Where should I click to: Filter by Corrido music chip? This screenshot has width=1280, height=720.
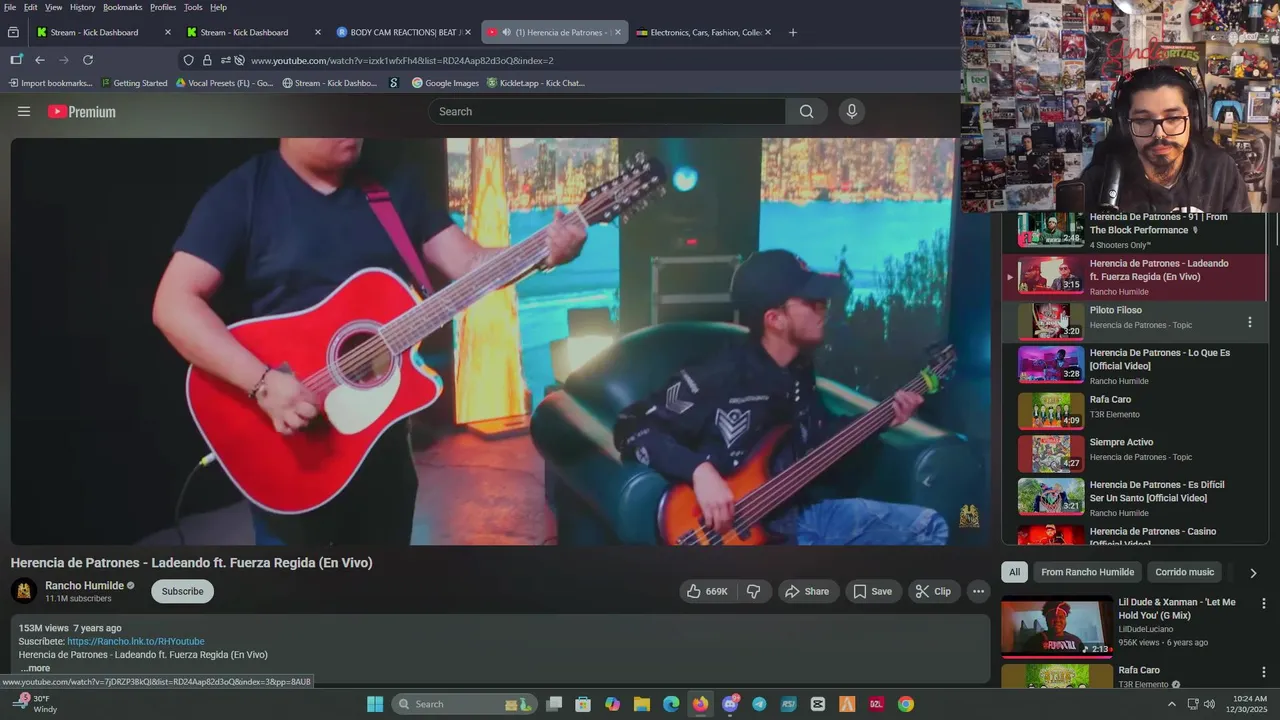pyautogui.click(x=1184, y=572)
